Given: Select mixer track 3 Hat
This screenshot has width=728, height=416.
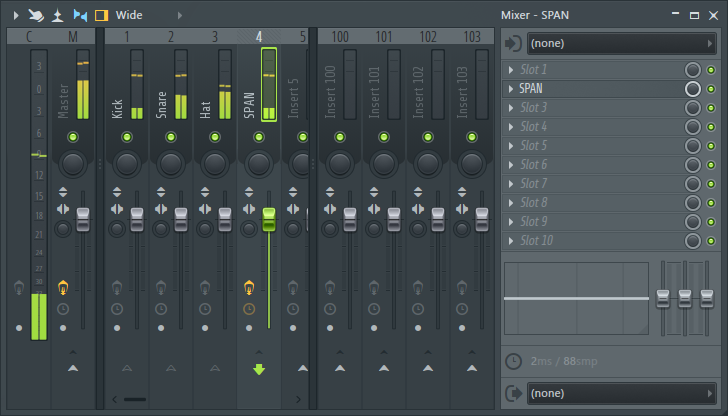Looking at the screenshot, I should (214, 37).
